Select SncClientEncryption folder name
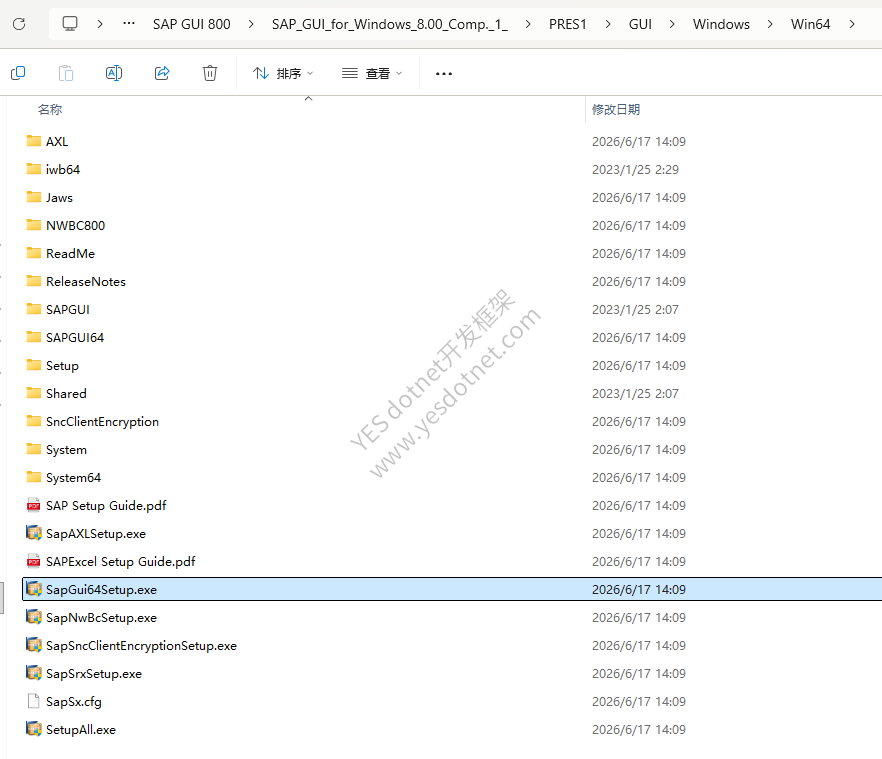 click(102, 422)
